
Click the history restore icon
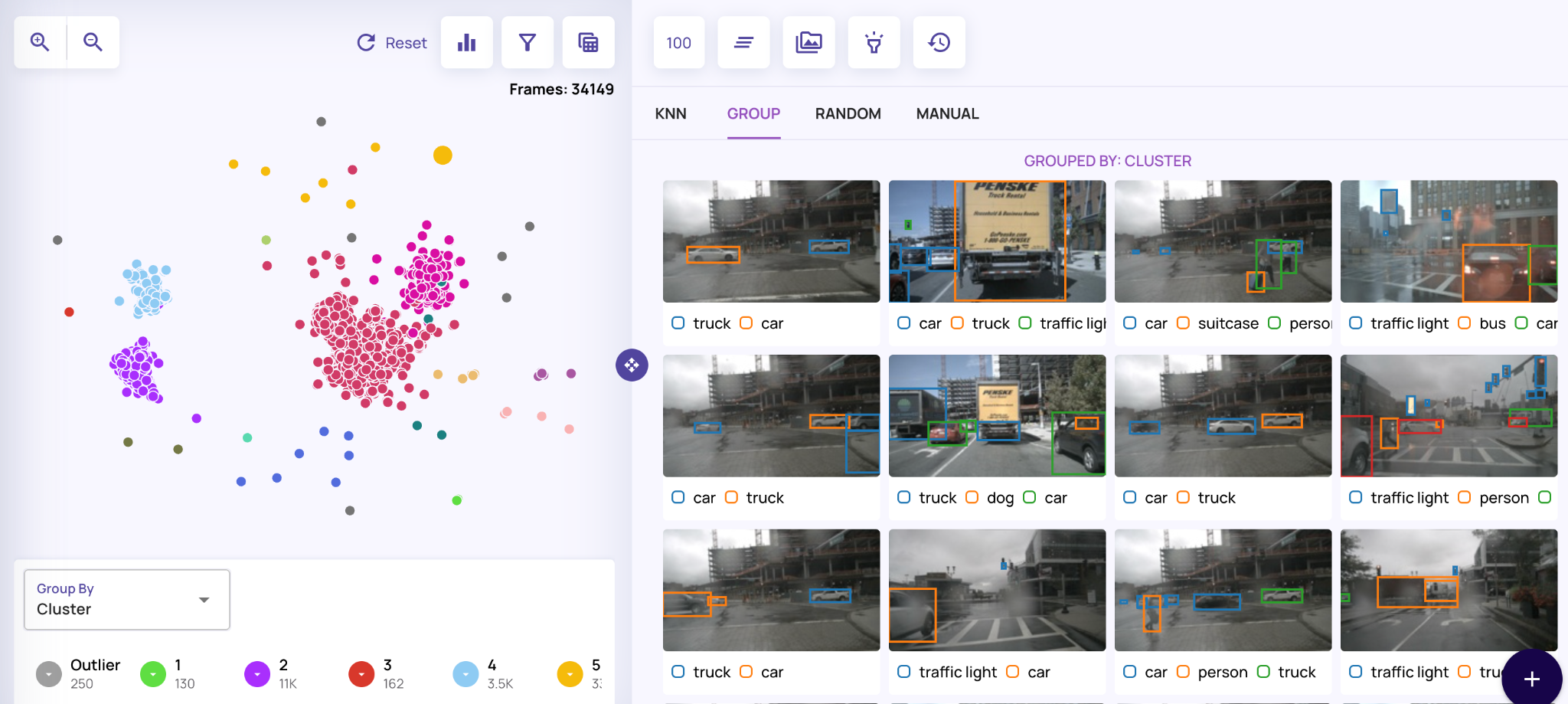tap(939, 42)
